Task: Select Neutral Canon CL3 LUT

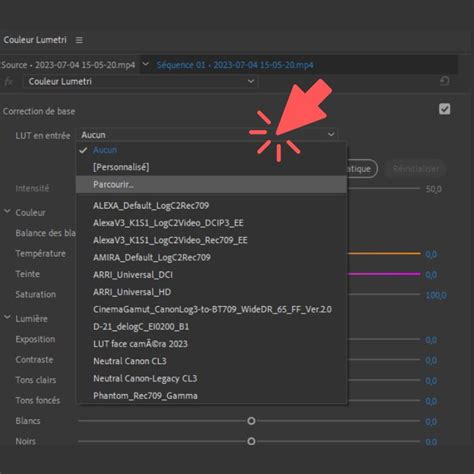Action: [x=211, y=361]
